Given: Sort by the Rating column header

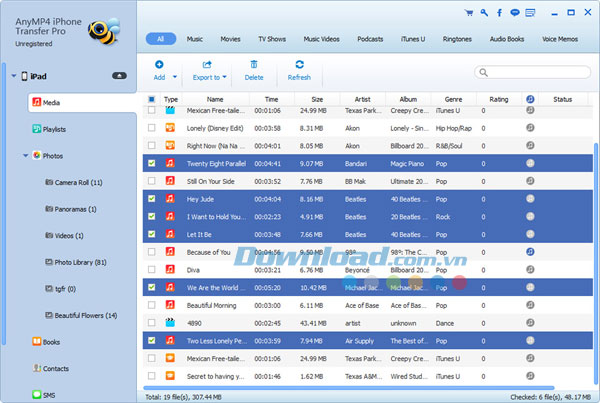Looking at the screenshot, I should (499, 99).
